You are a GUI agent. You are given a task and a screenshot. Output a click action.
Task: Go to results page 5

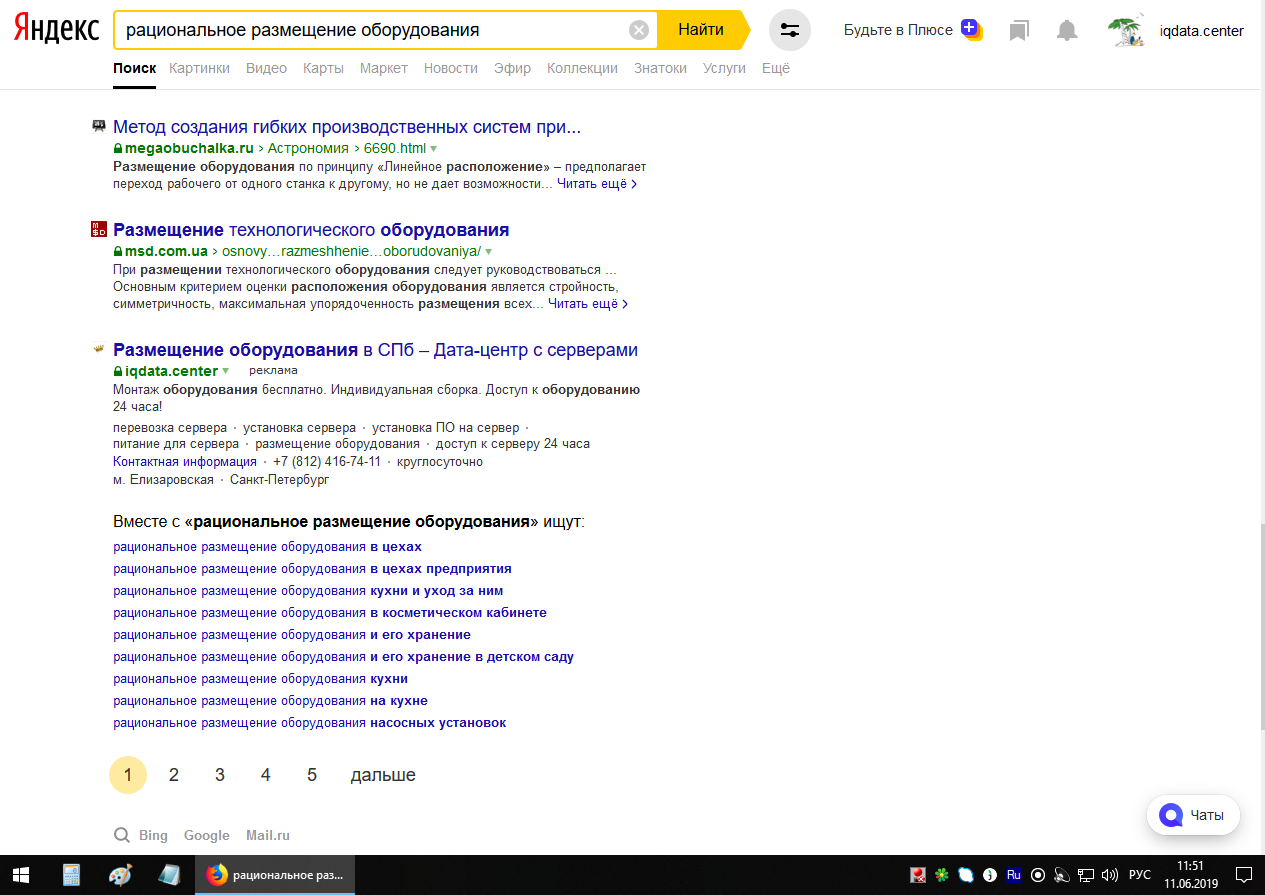coord(312,775)
